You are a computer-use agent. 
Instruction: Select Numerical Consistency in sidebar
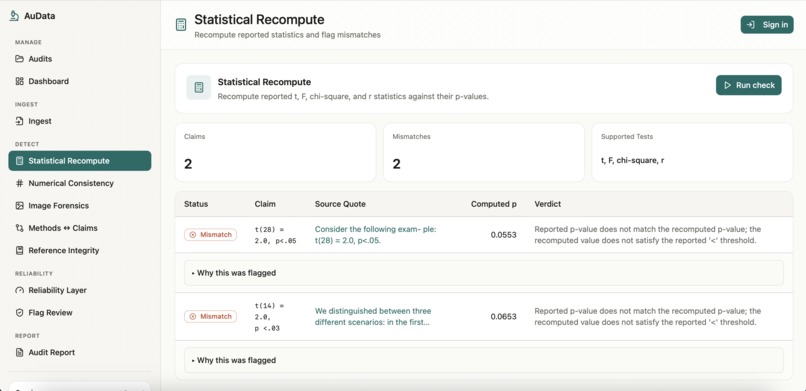(x=80, y=183)
